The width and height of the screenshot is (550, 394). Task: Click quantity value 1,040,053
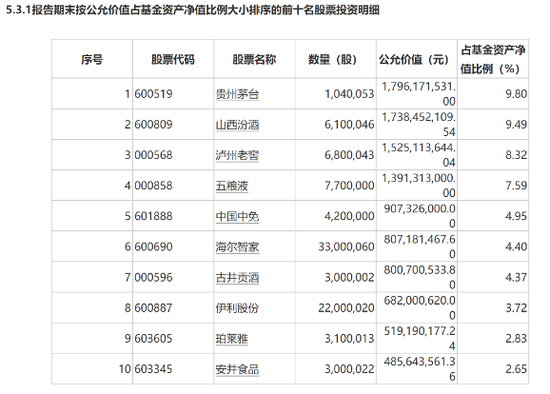pyautogui.click(x=349, y=94)
